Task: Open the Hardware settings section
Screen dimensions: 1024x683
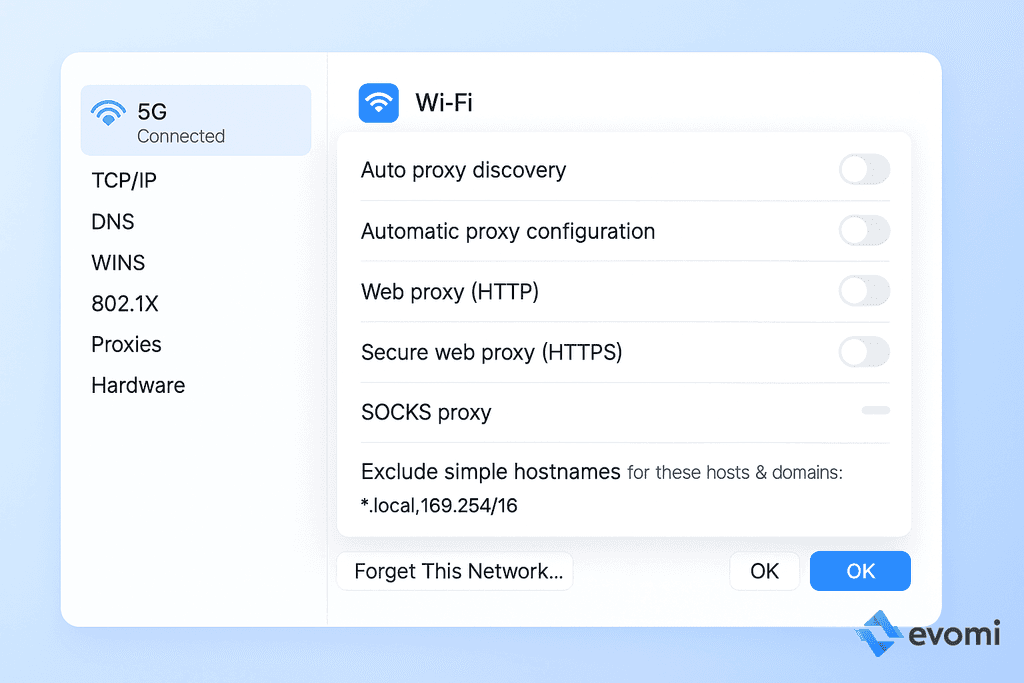Action: coord(138,385)
